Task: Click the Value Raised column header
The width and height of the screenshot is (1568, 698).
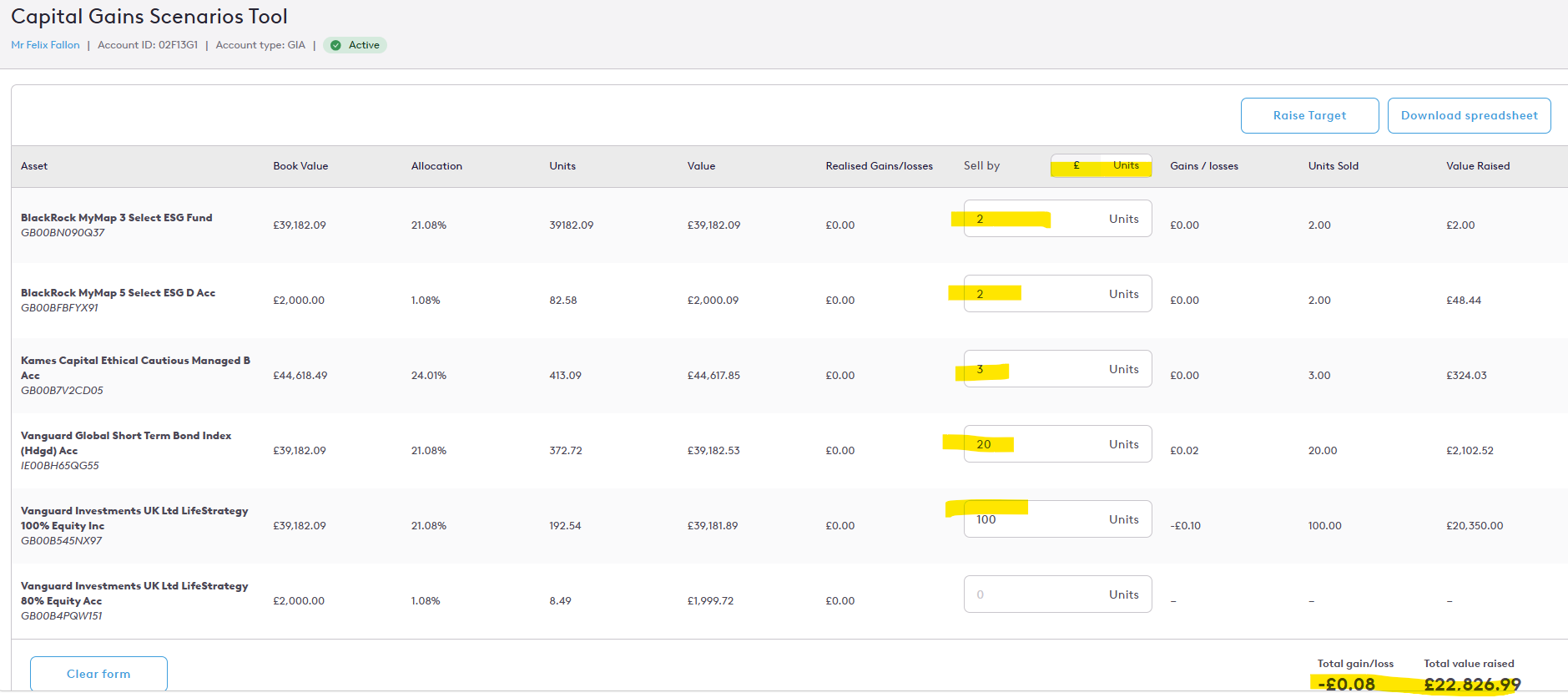Action: [1478, 166]
